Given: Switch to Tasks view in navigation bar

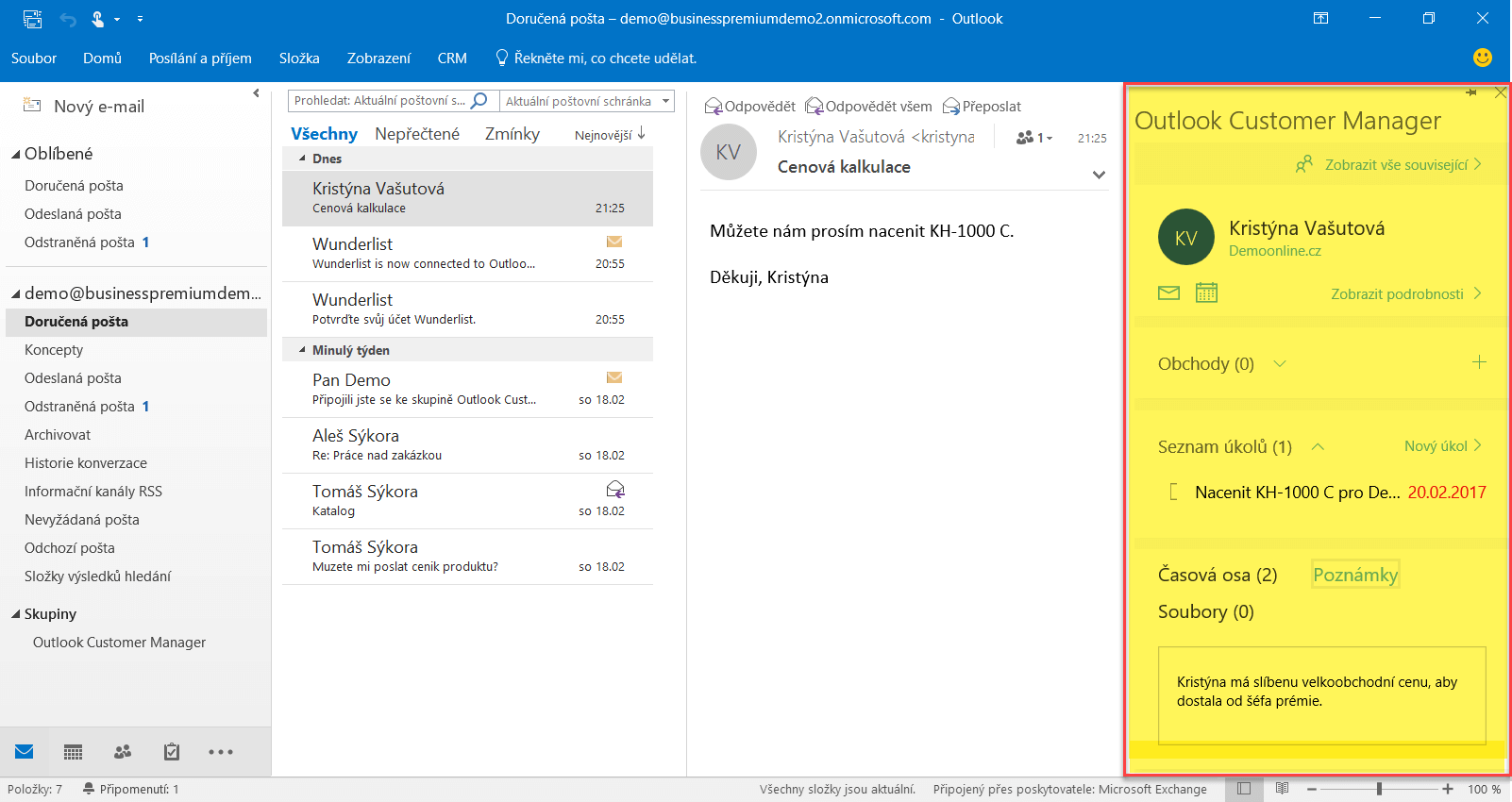Looking at the screenshot, I should [x=172, y=752].
